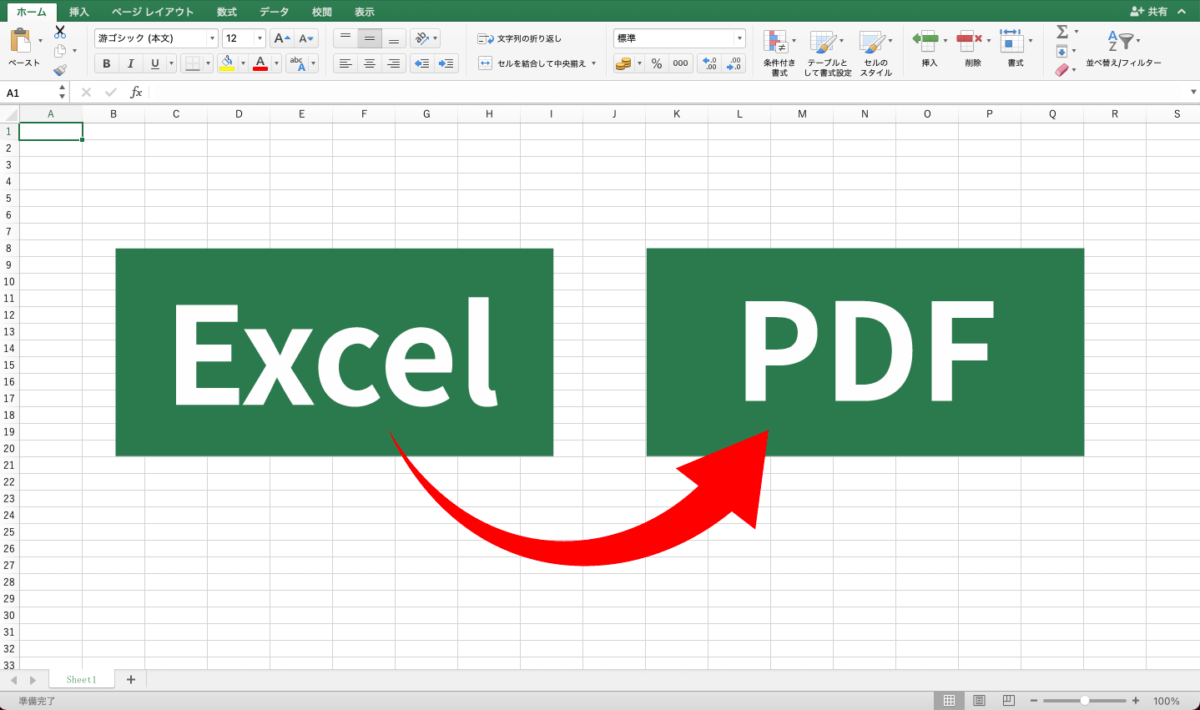Toggle bottom vertical alignment
This screenshot has height=710, width=1200.
click(393, 38)
